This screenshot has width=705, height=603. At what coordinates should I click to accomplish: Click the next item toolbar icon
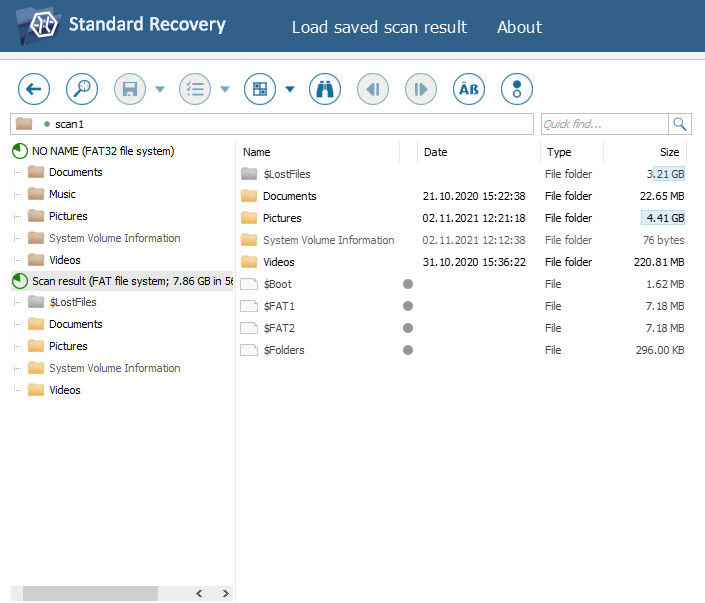(x=421, y=89)
